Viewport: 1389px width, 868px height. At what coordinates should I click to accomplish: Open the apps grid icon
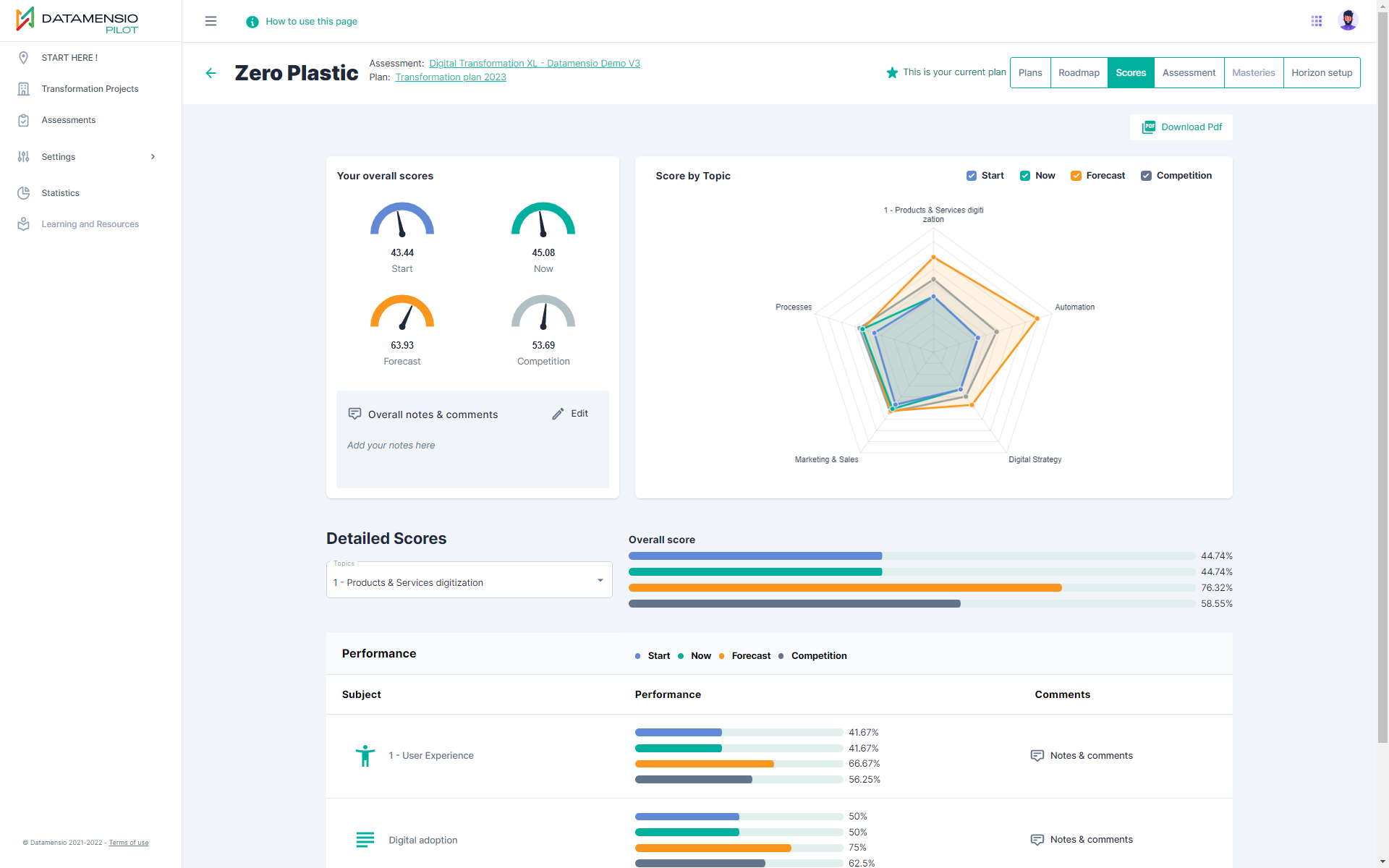(x=1317, y=21)
